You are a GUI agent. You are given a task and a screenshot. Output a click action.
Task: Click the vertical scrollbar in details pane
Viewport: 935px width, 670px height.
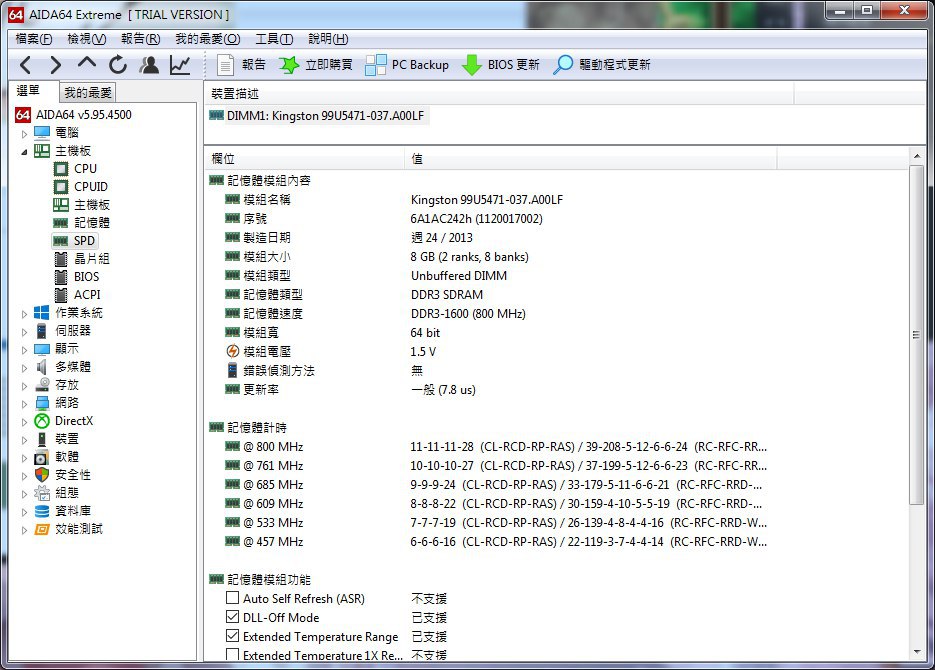pyautogui.click(x=917, y=335)
